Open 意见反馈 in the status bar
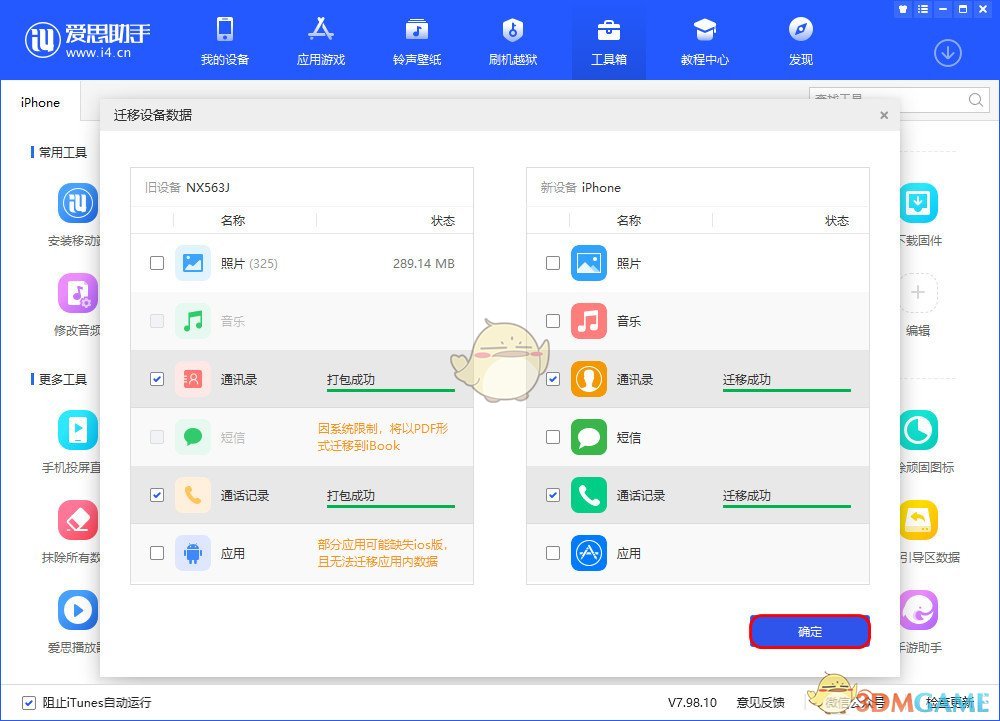The image size is (1000, 721). (760, 703)
